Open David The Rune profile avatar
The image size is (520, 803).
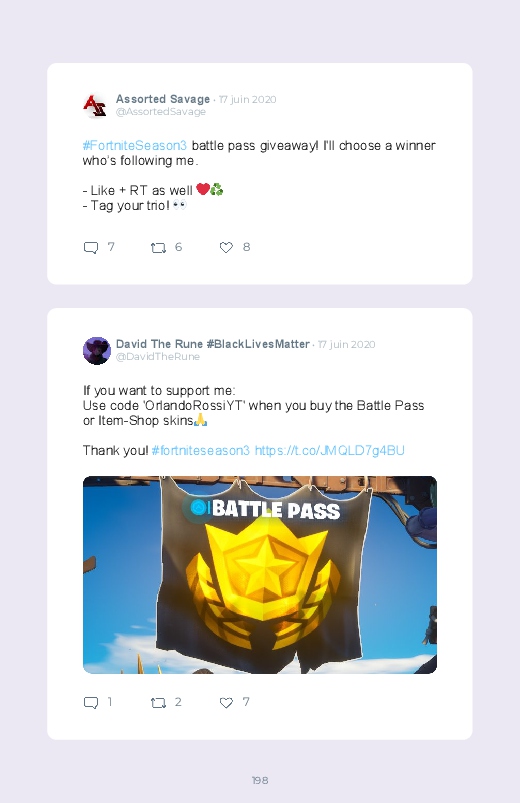point(97,351)
